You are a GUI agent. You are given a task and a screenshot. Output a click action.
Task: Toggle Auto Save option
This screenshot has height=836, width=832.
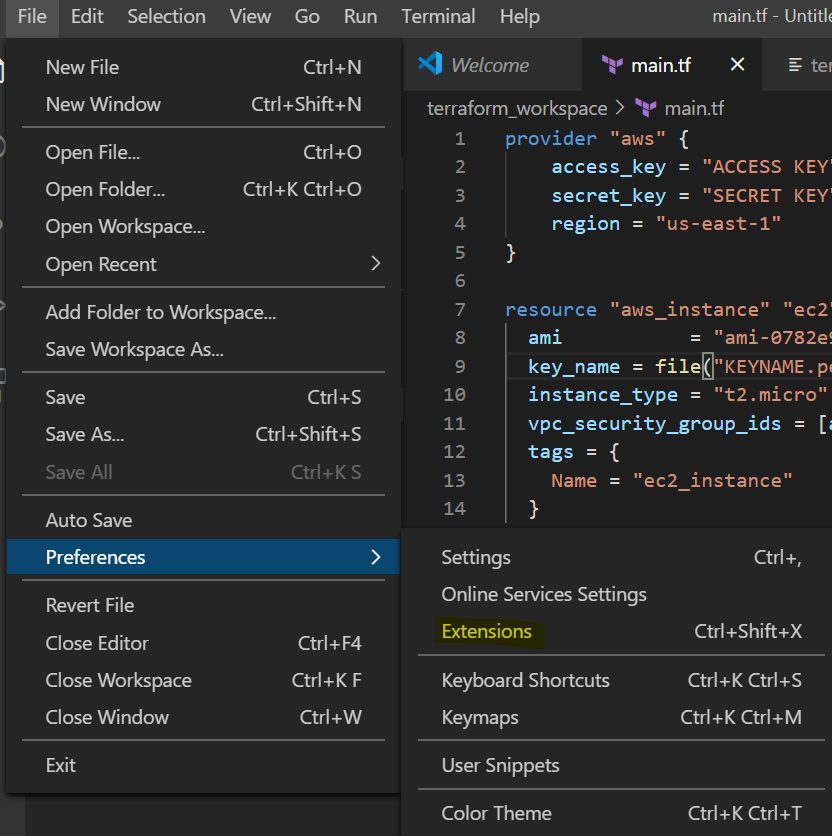[203, 520]
